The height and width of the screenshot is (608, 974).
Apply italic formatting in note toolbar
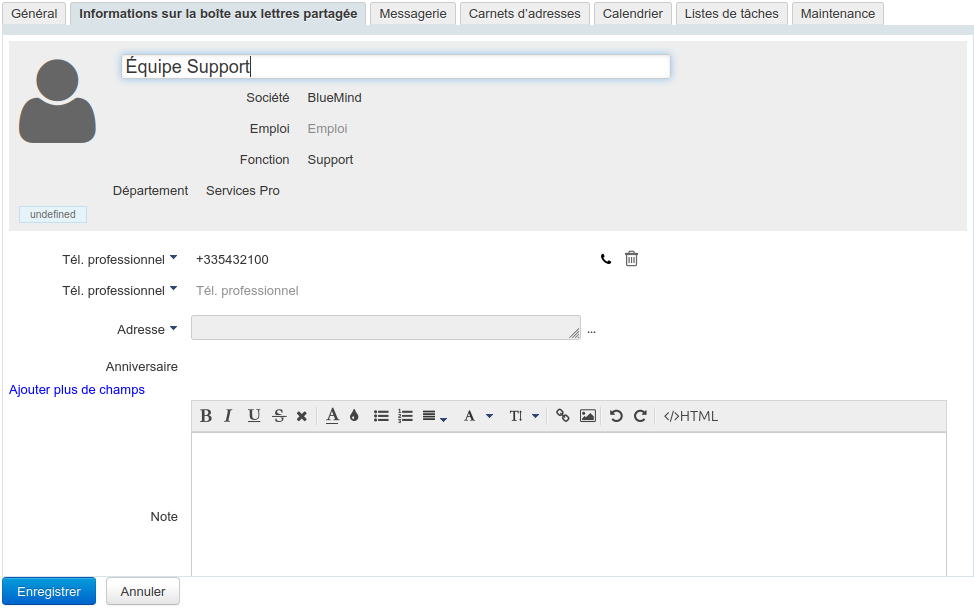(228, 416)
